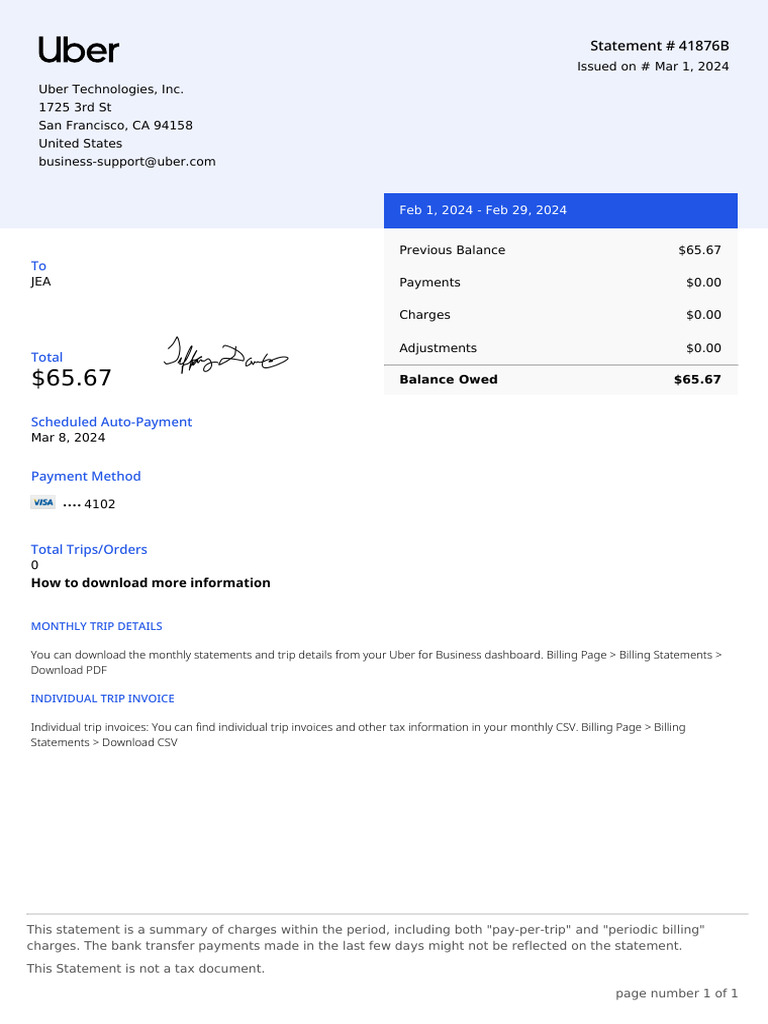Click the Mar 8, 2024 auto-payment date
This screenshot has height=1024, width=768.
click(68, 438)
